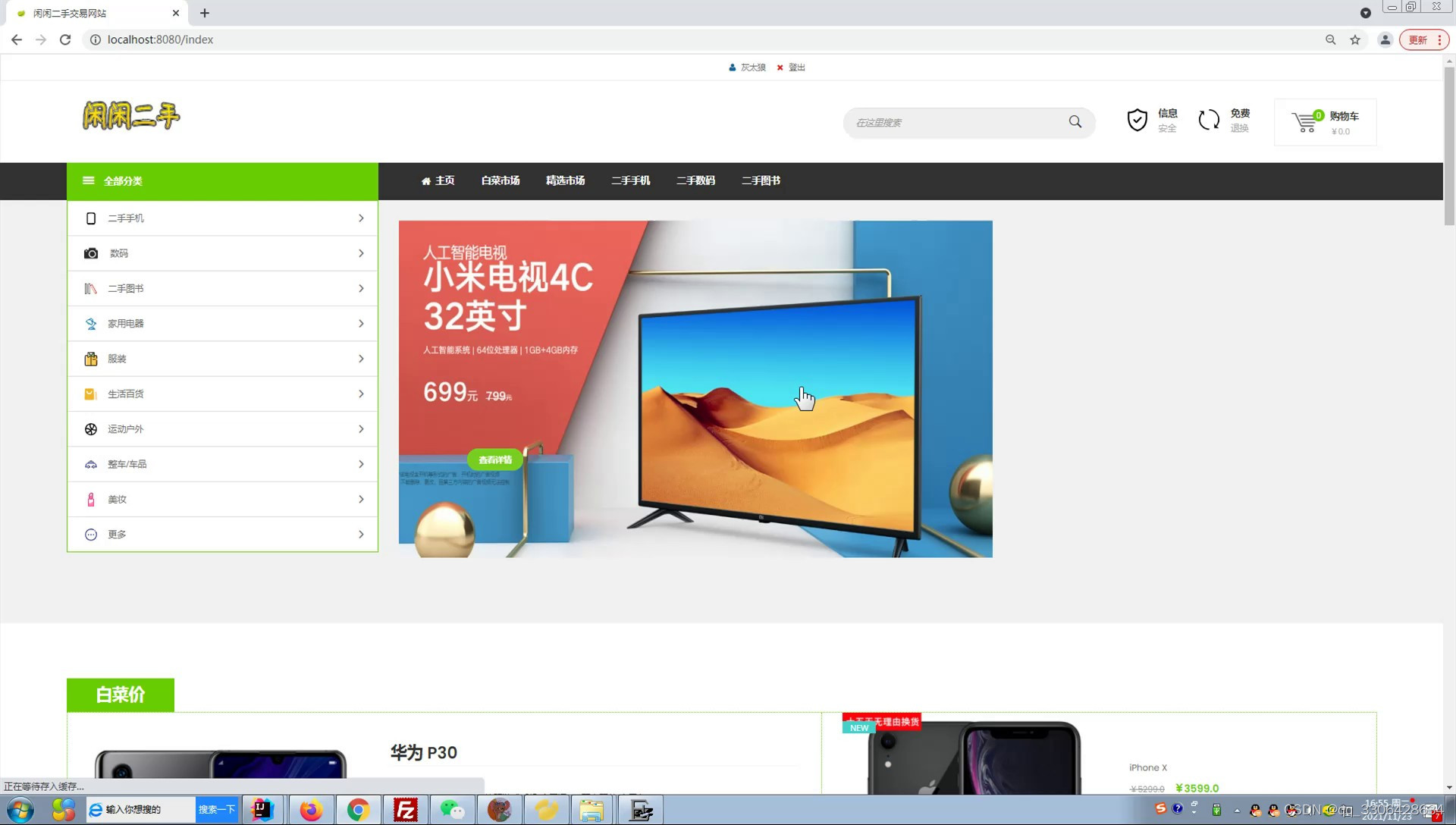Open IntelliJ IDEA from the taskbar
This screenshot has height=825, width=1456.
click(x=262, y=810)
